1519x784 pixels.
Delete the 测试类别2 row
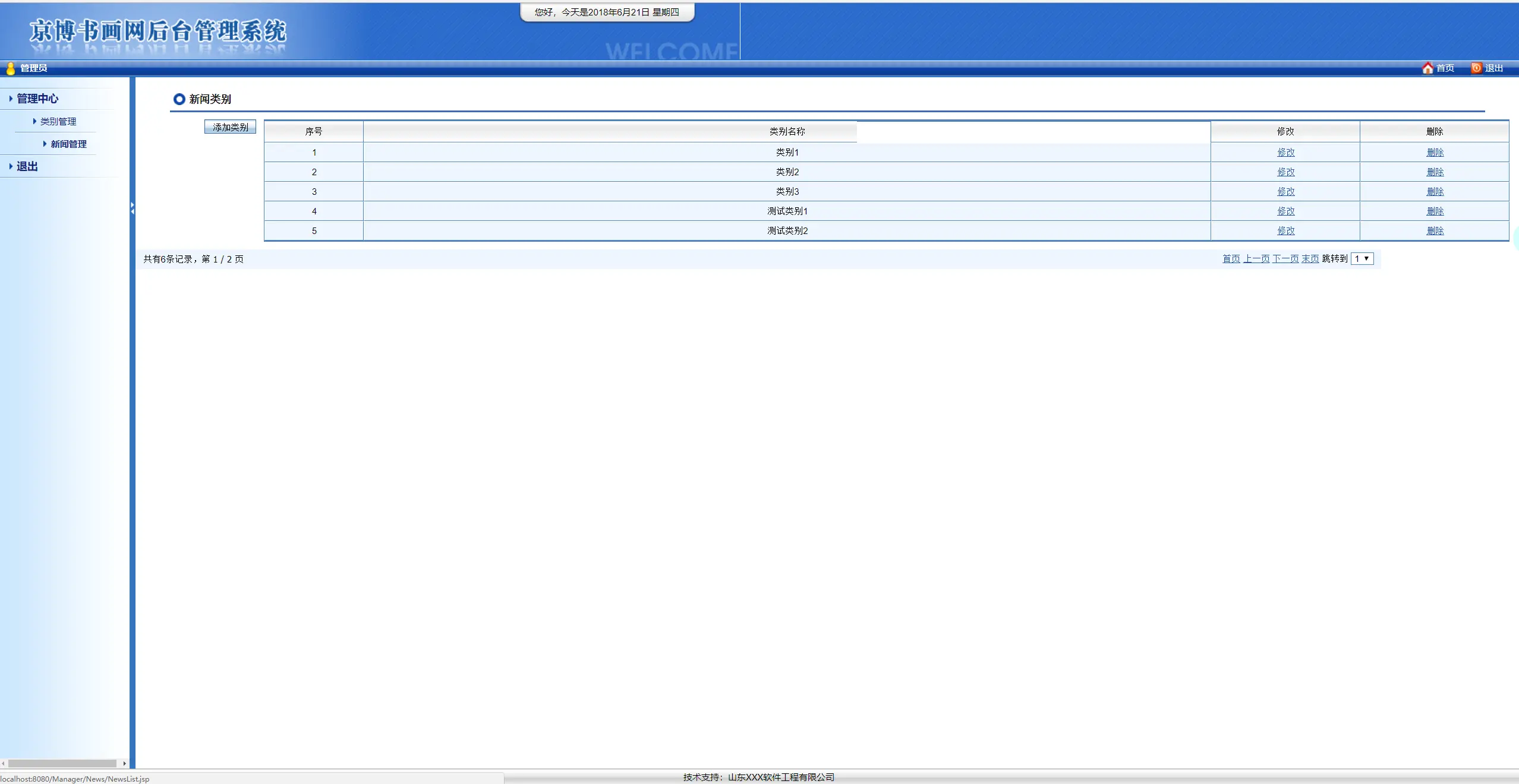click(1435, 231)
